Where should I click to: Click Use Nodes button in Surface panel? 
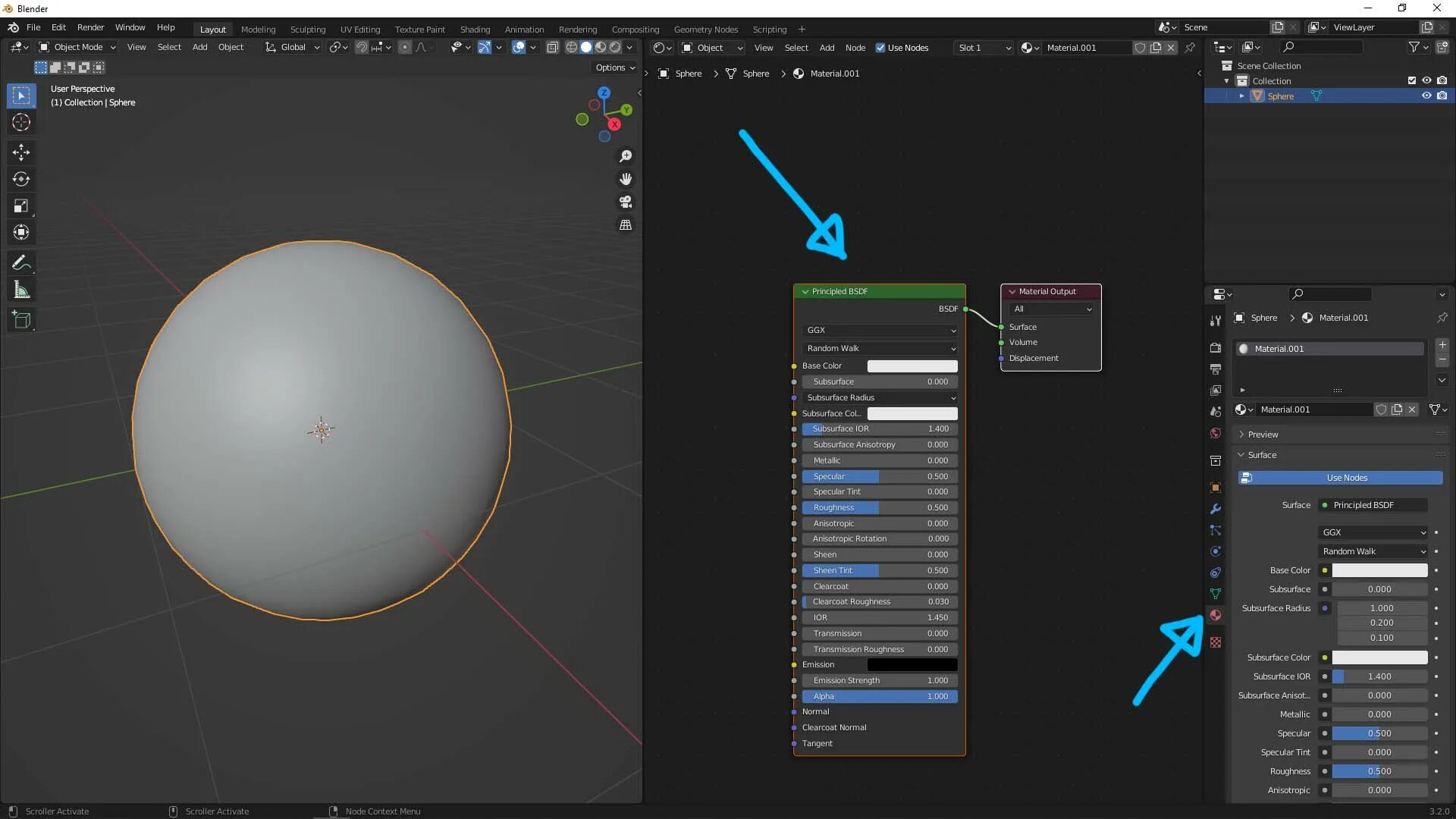(x=1340, y=478)
